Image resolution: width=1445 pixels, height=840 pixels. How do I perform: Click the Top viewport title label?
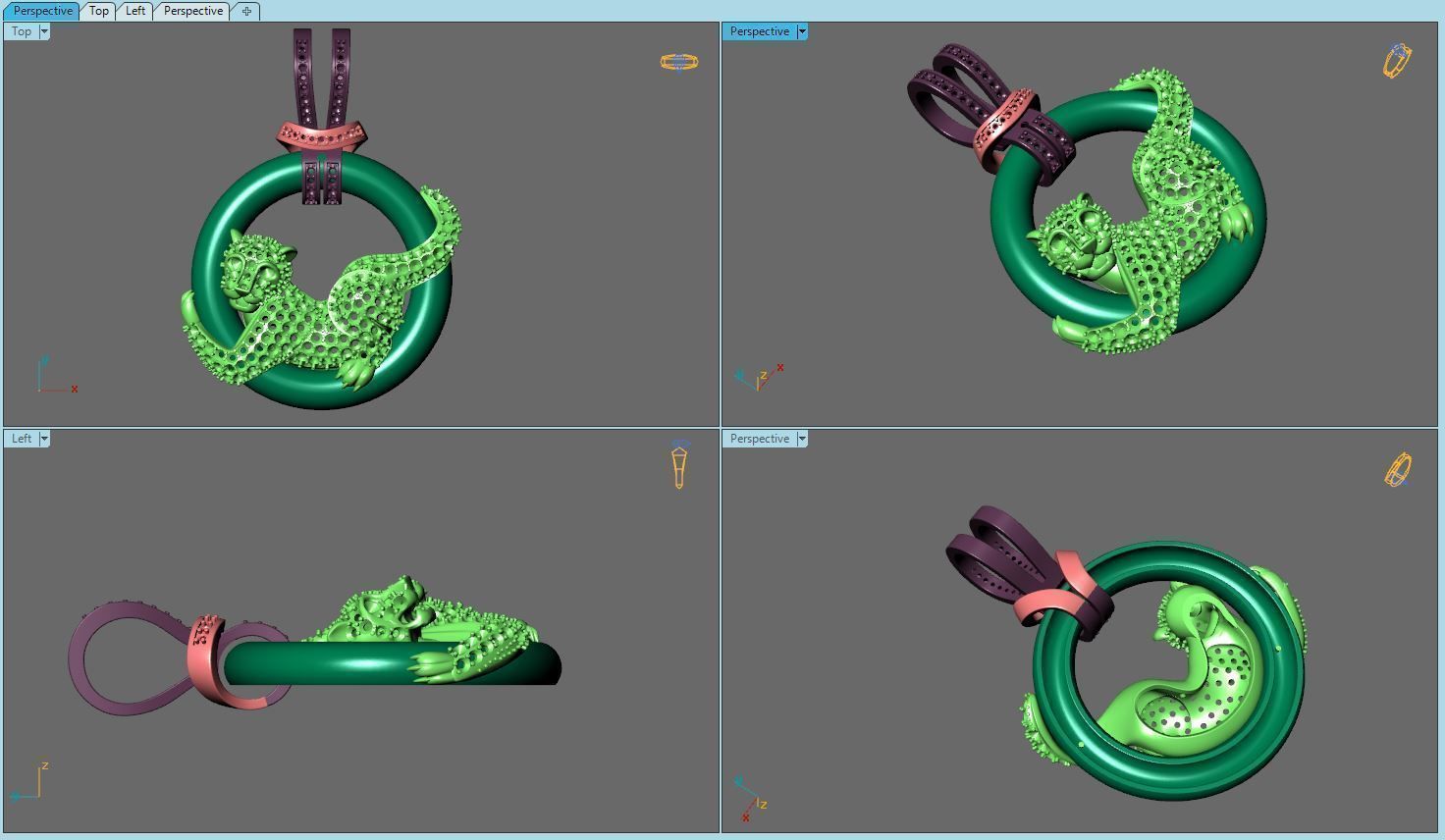point(22,31)
